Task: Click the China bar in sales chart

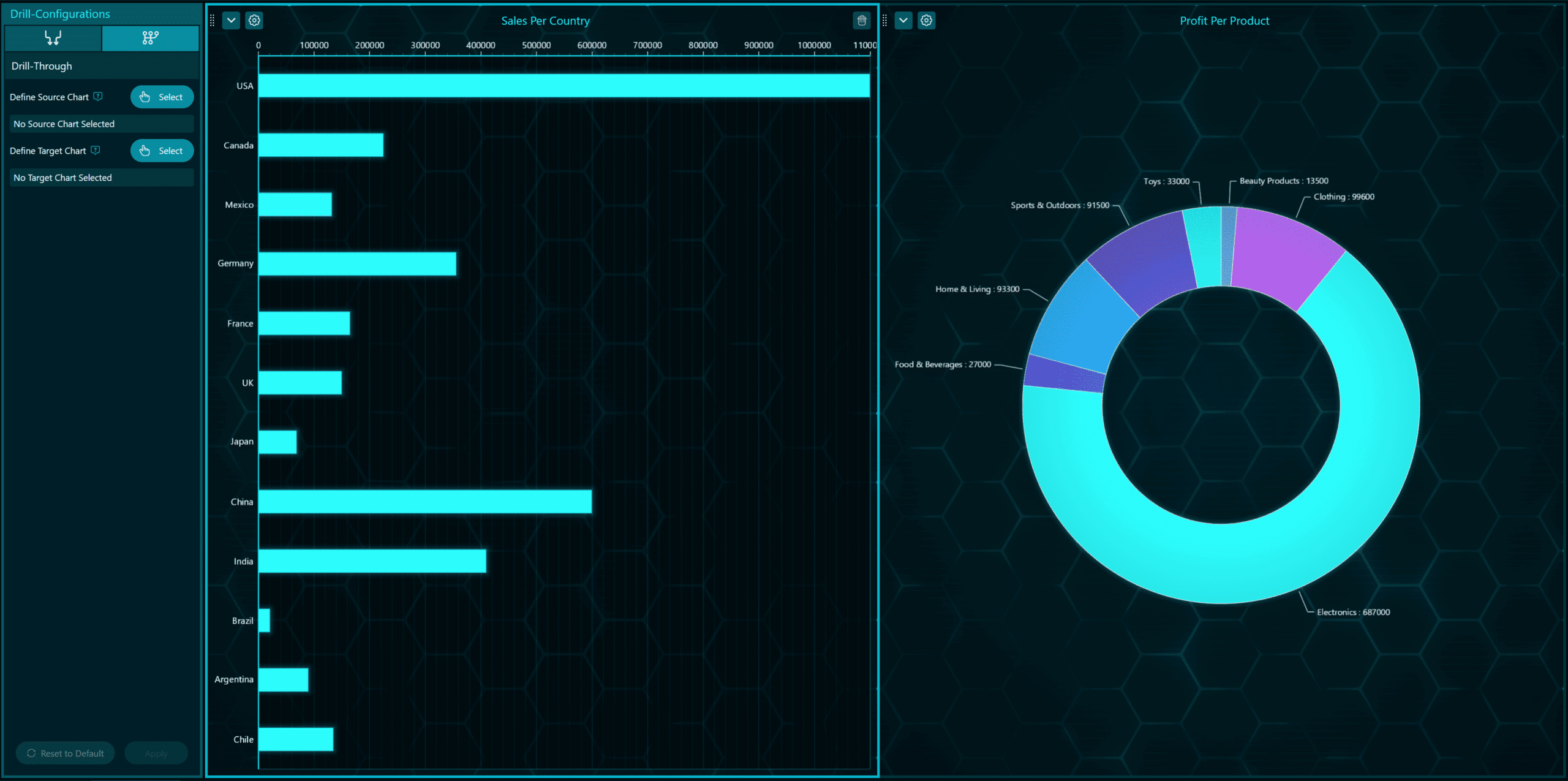Action: [424, 501]
